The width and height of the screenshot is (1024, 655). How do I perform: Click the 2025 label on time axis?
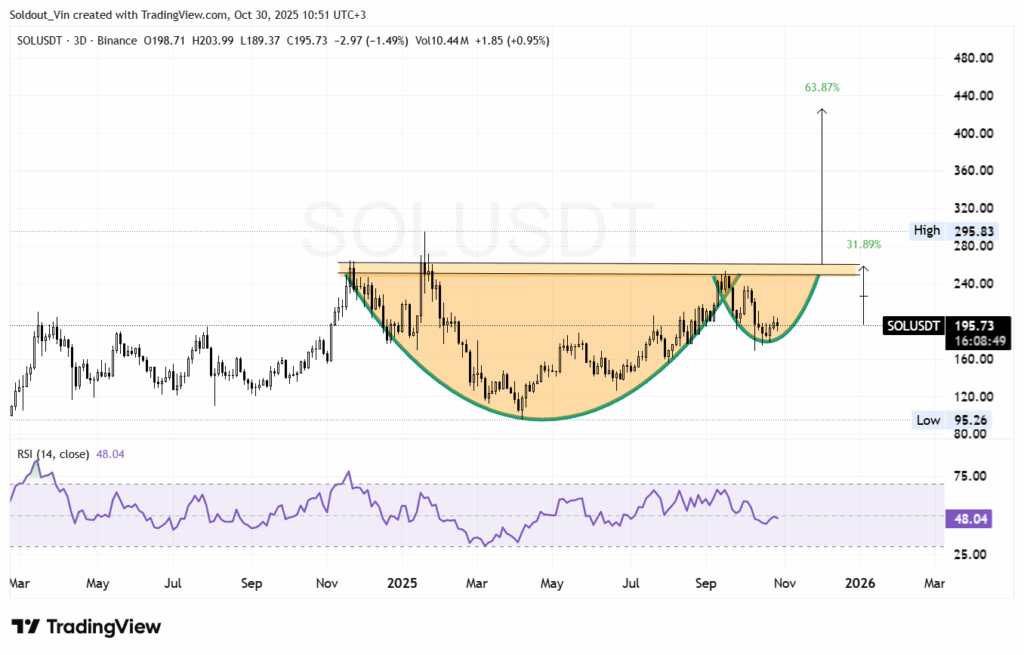[402, 582]
